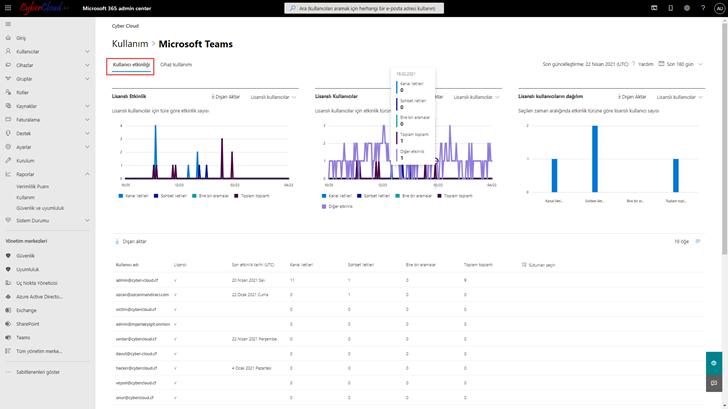The image size is (728, 409).
Task: Click Yardım help link
Action: (643, 64)
